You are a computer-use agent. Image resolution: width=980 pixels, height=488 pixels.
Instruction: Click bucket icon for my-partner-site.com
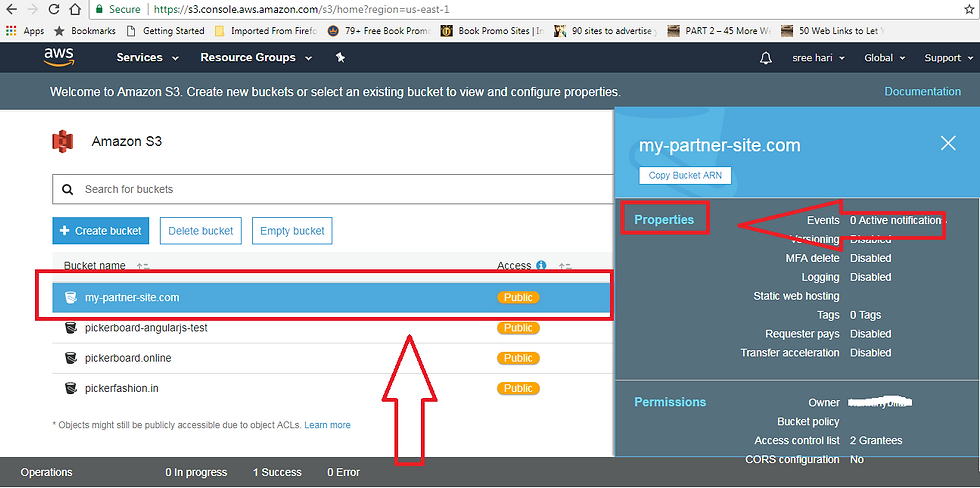point(71,297)
